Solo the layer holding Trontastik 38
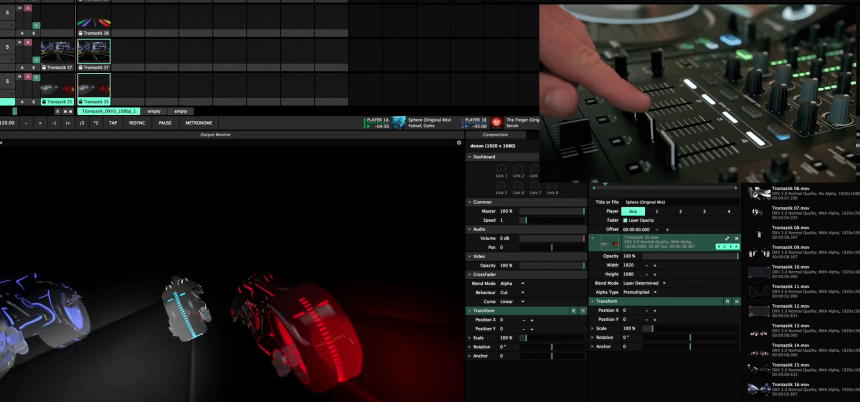This screenshot has width=860, height=402. (x=7, y=13)
